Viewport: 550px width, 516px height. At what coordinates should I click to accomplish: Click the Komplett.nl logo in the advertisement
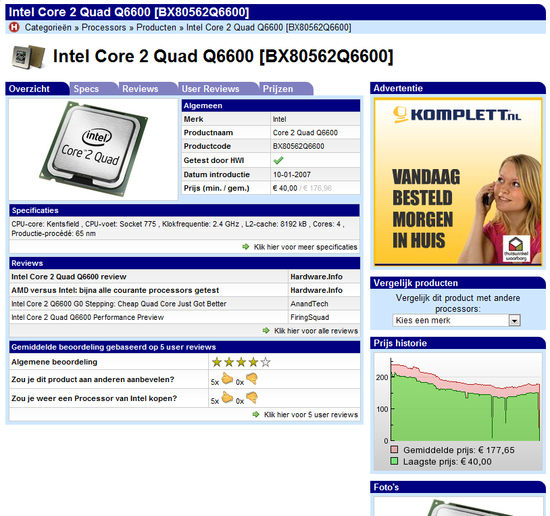click(x=457, y=115)
